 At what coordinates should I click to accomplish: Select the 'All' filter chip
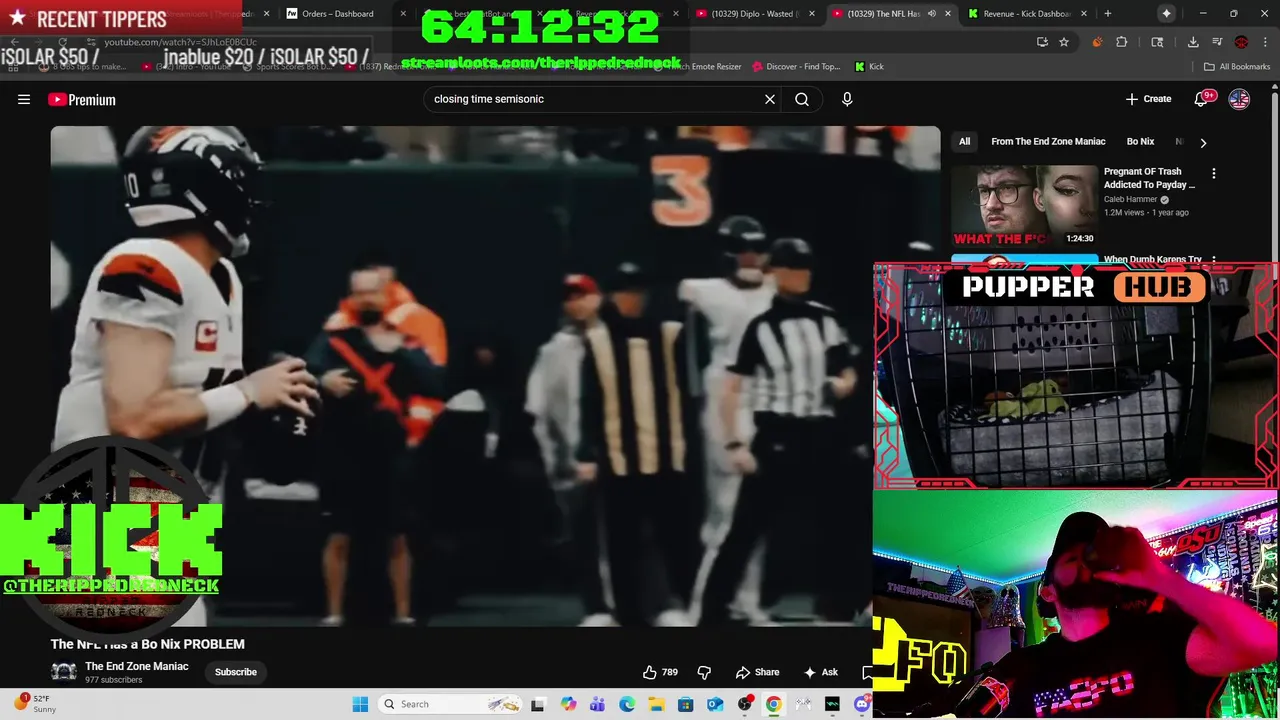click(964, 142)
